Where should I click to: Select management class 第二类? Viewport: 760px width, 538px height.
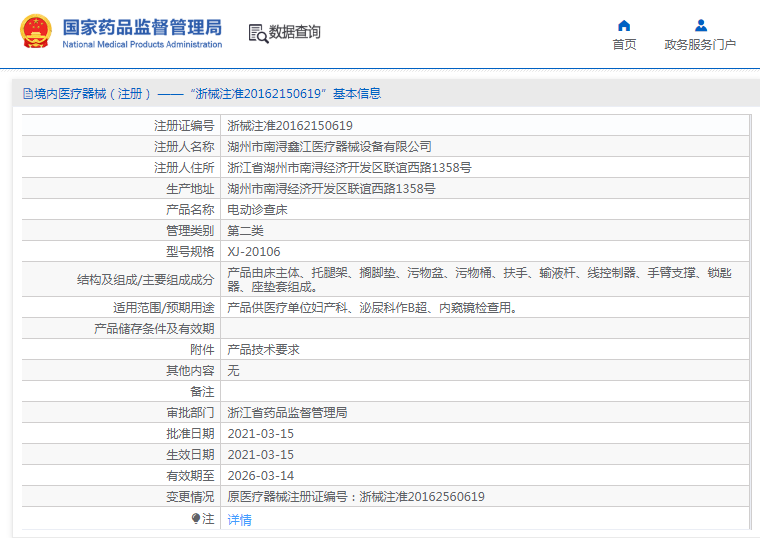pos(245,231)
